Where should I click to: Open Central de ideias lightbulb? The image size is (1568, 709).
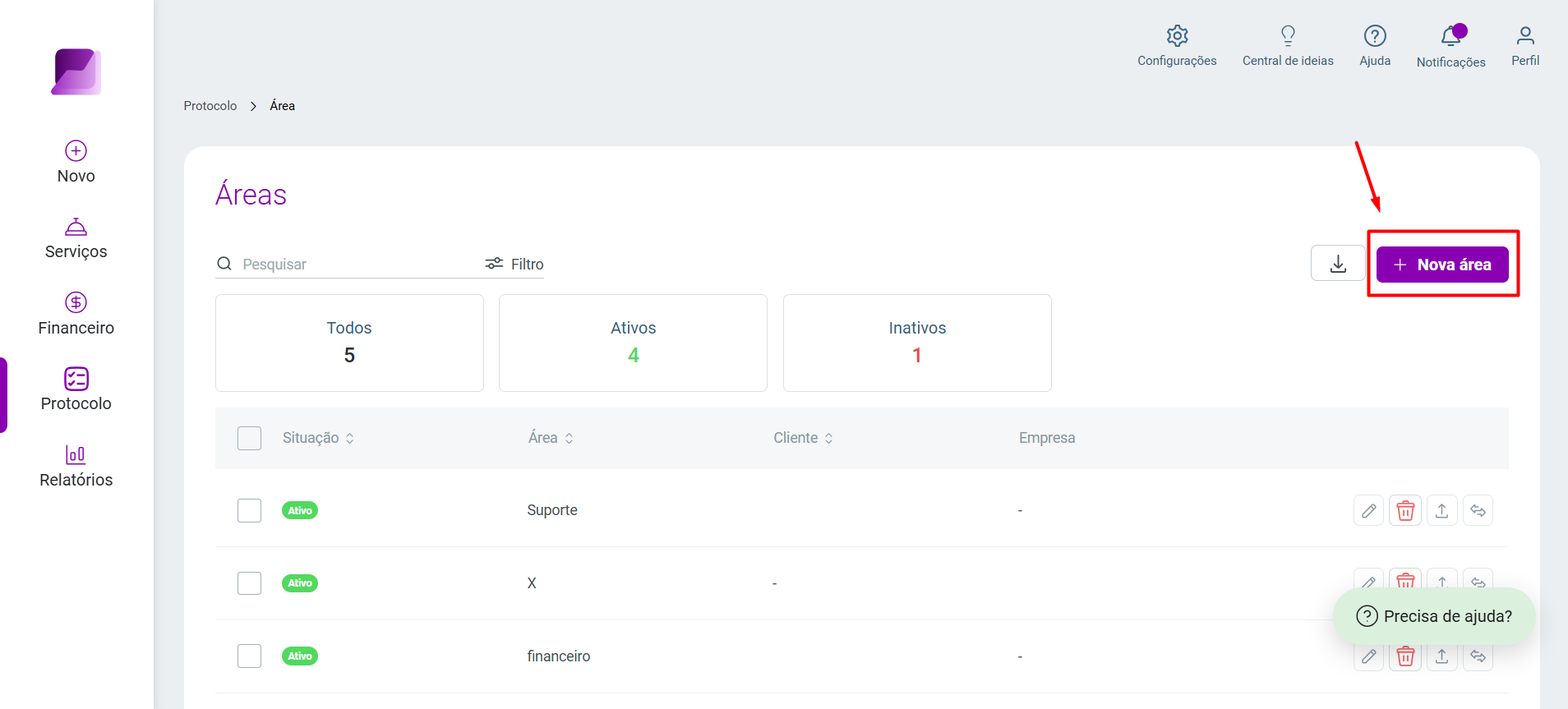click(1288, 35)
